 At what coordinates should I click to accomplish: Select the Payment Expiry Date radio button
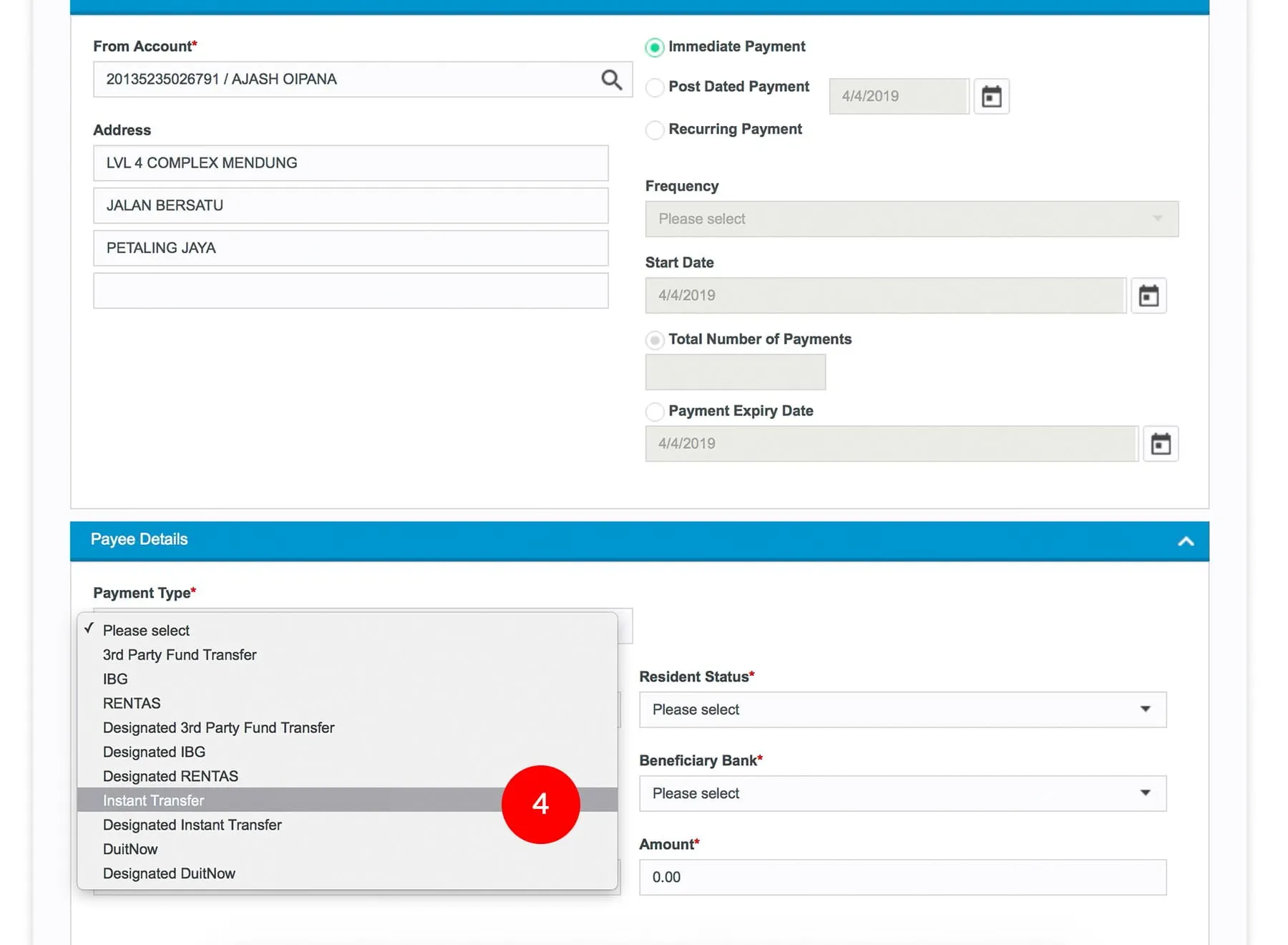(654, 412)
